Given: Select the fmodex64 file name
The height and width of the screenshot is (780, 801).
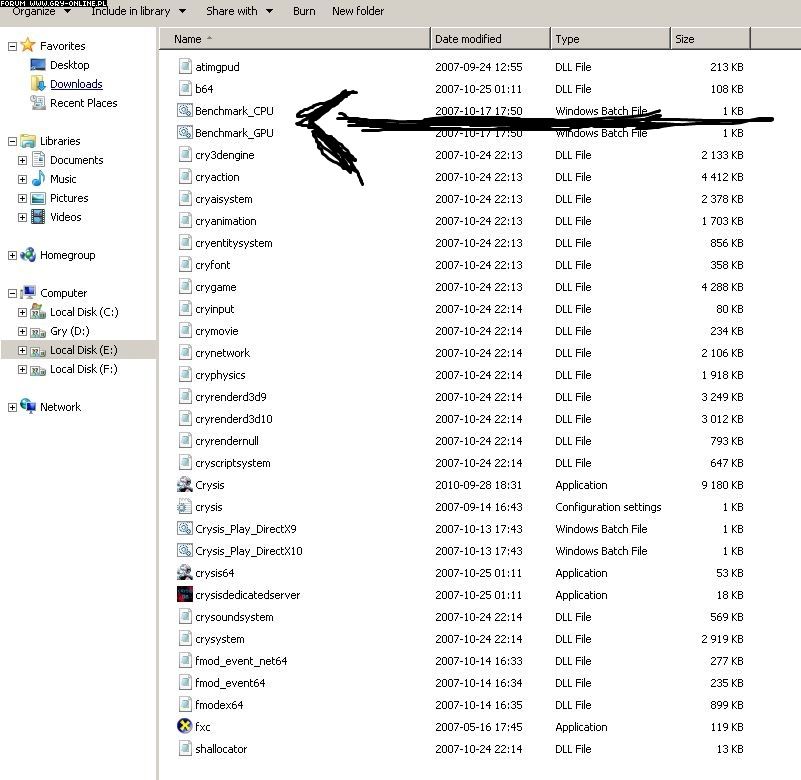Looking at the screenshot, I should click(x=219, y=705).
